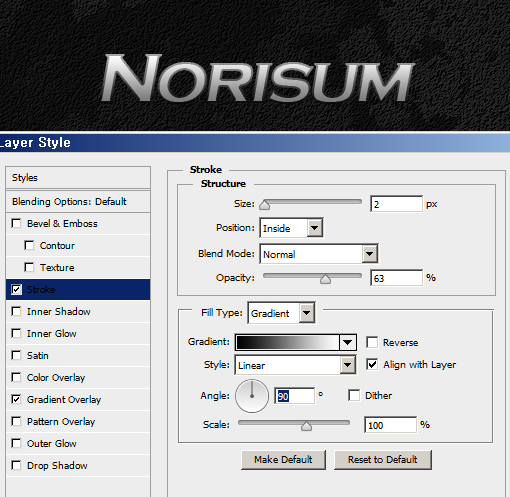This screenshot has height=497, width=510.
Task: Open the gradient Style dropdown showing Linear
Action: [x=295, y=365]
